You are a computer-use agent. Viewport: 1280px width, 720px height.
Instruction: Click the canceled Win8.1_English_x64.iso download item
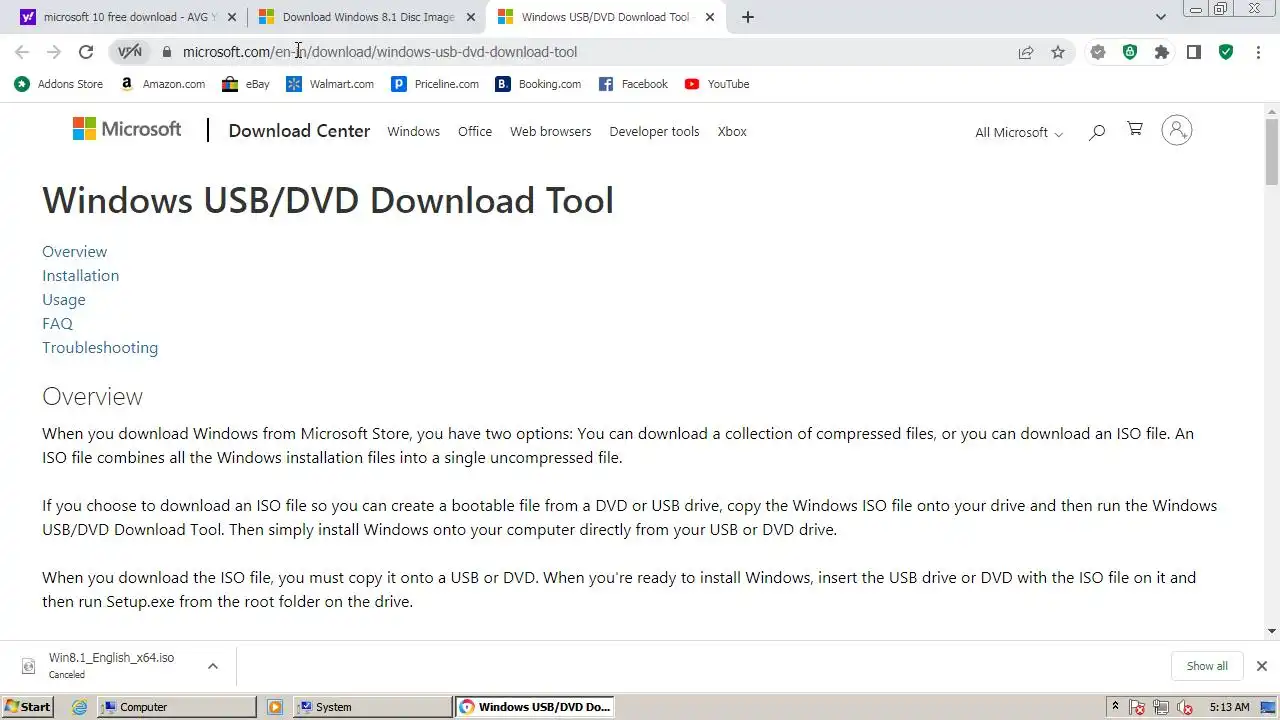[x=110, y=666]
